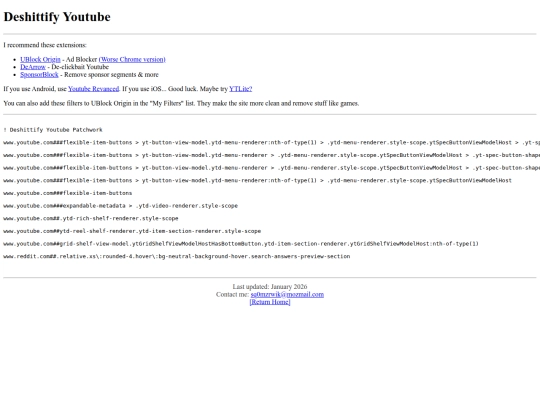
Task: Open the Youtube Revanced link
Action: pyautogui.click(x=94, y=89)
